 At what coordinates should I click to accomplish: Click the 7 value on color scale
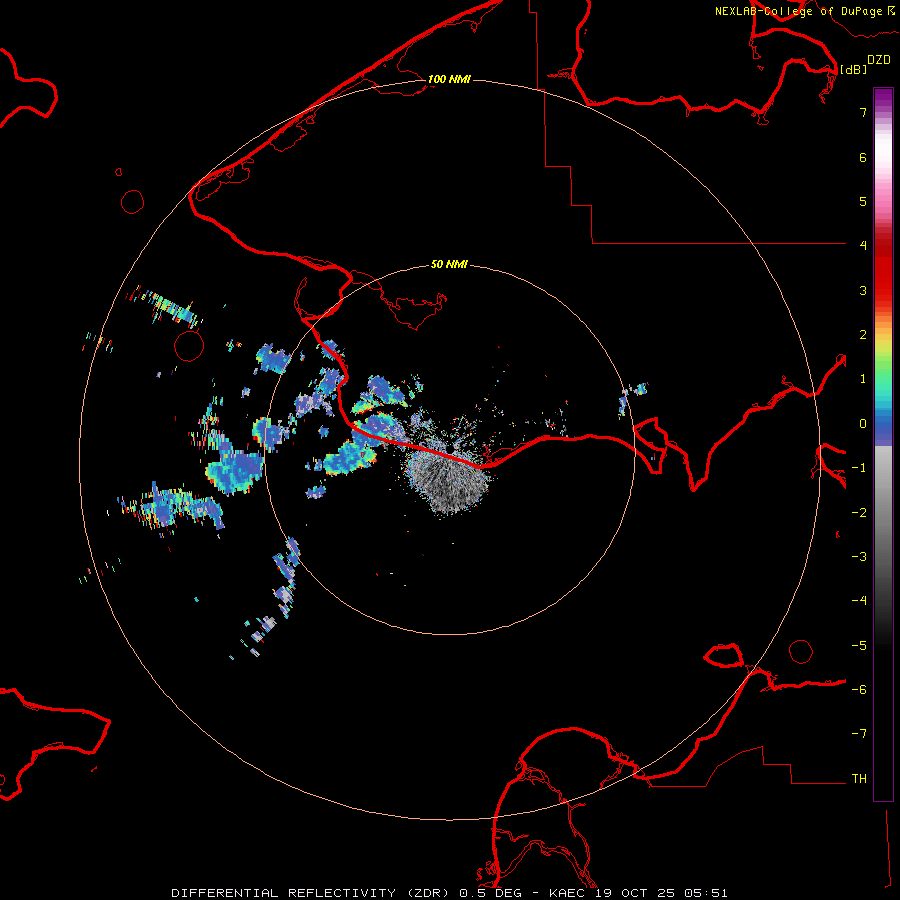(863, 112)
